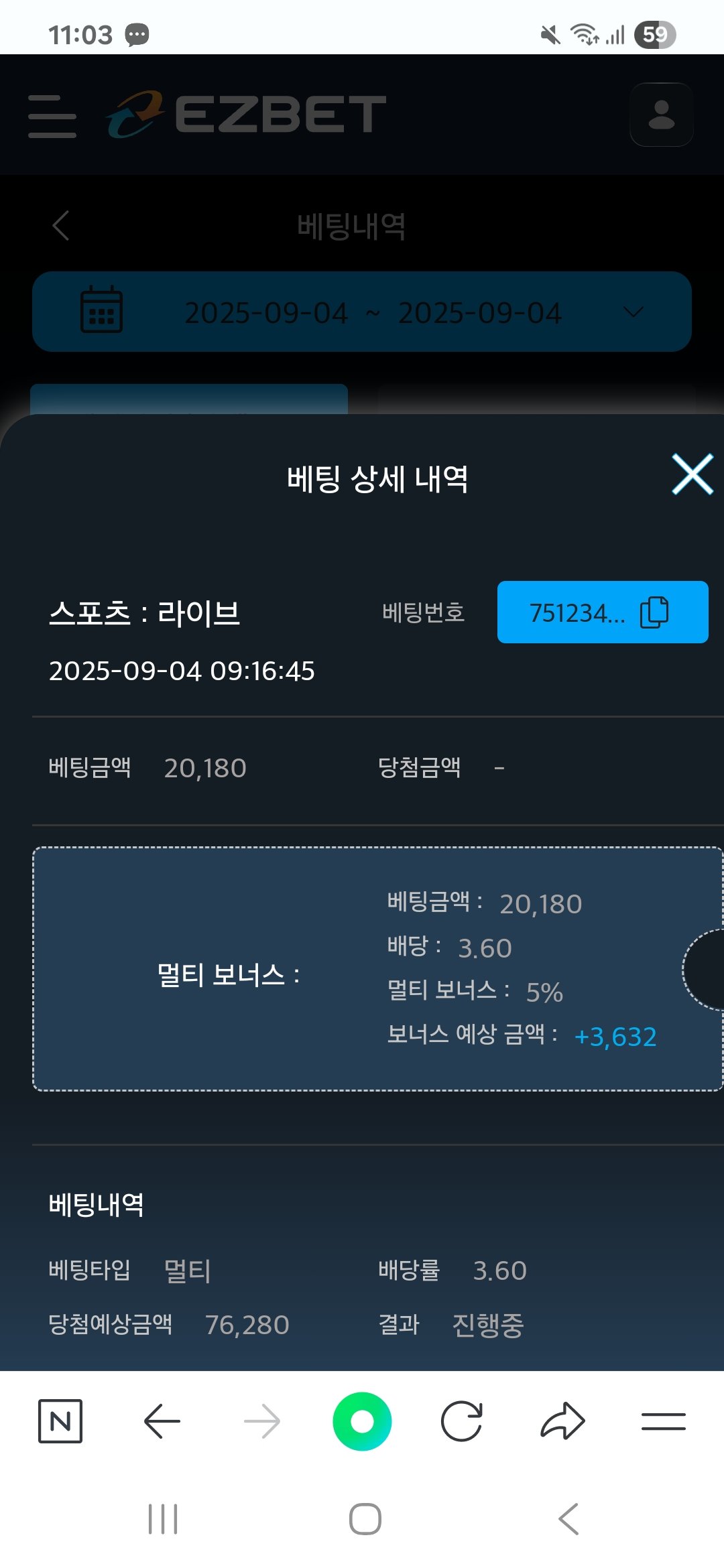The width and height of the screenshot is (724, 1568).
Task: Open the browser two-line menu
Action: tap(663, 1421)
